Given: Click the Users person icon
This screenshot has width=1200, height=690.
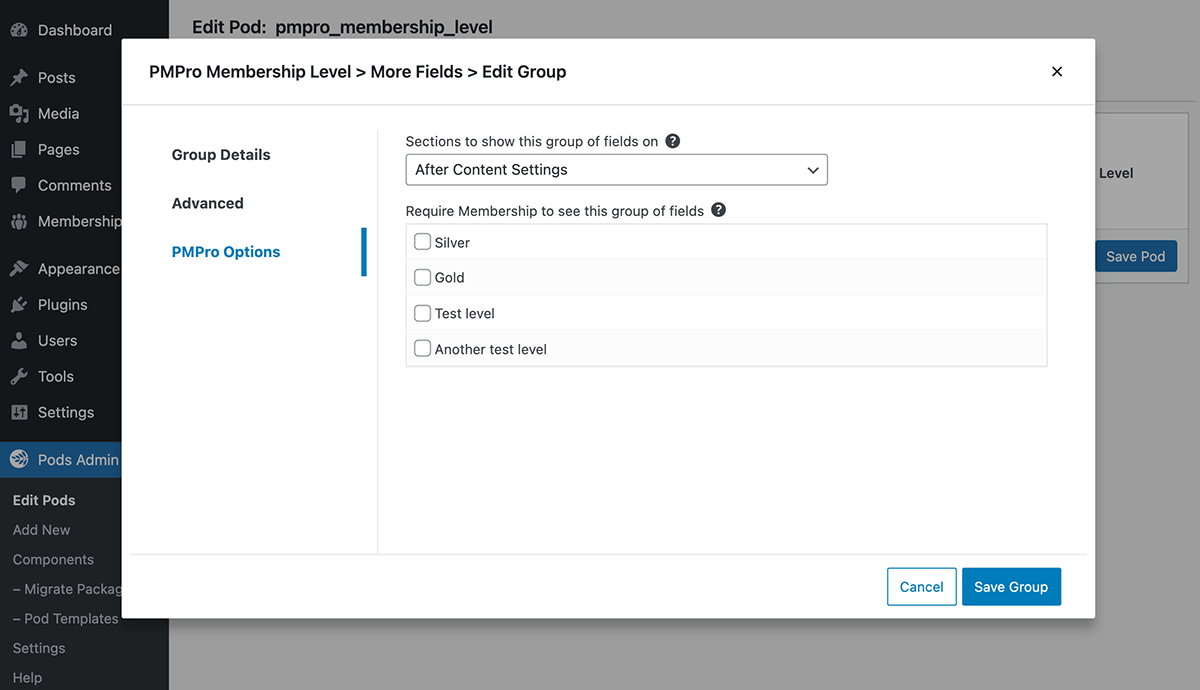Looking at the screenshot, I should coord(19,340).
